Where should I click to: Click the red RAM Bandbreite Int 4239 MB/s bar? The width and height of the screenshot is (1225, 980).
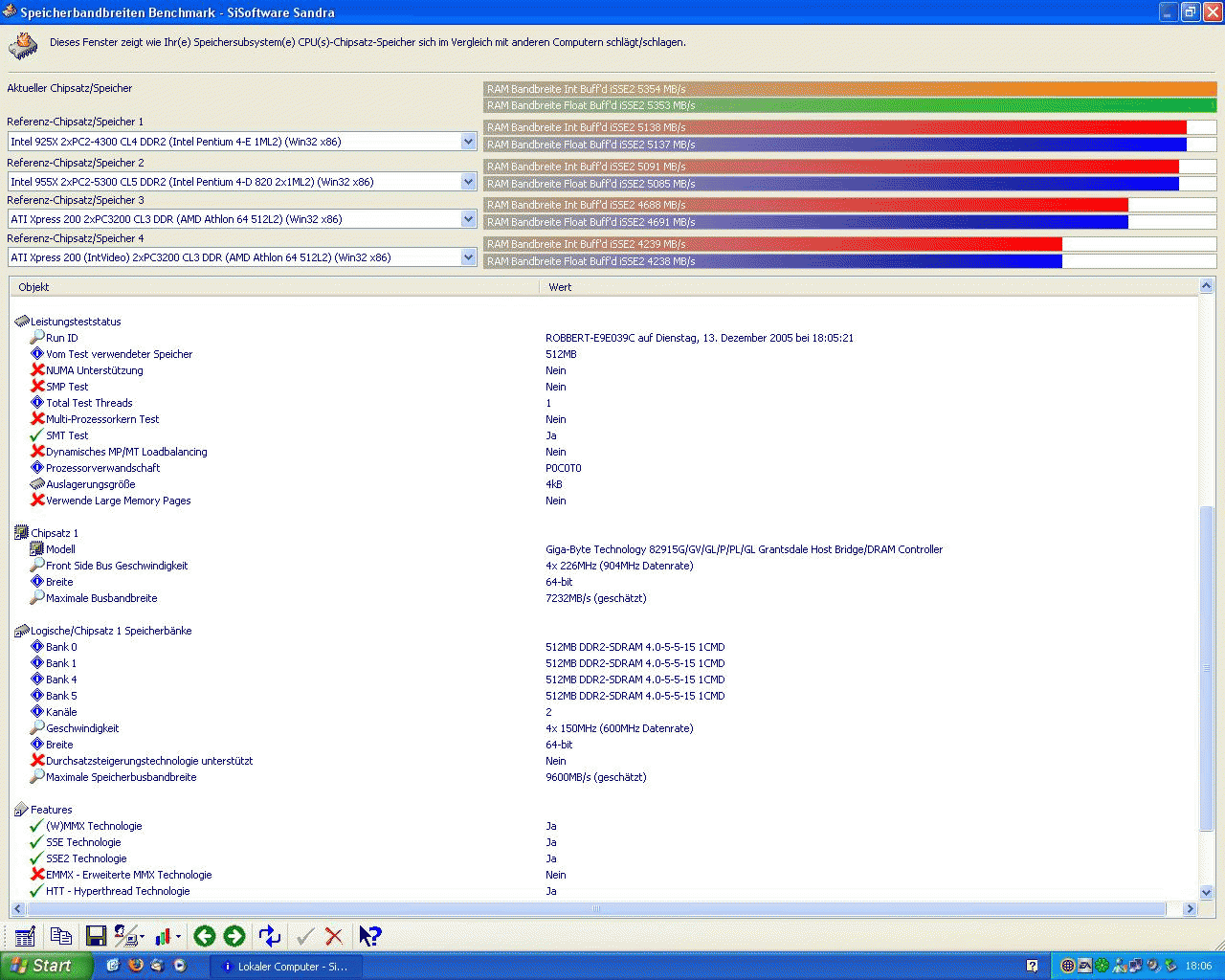(x=772, y=244)
